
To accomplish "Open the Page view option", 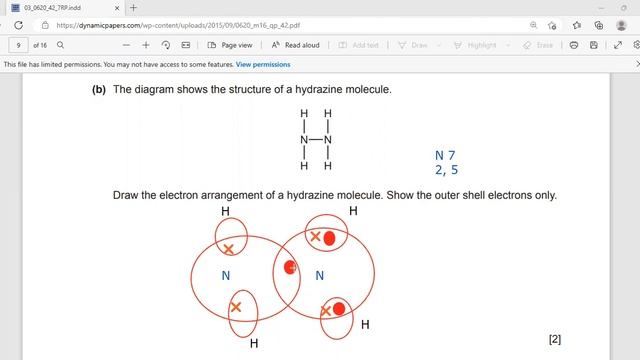I will pos(230,45).
